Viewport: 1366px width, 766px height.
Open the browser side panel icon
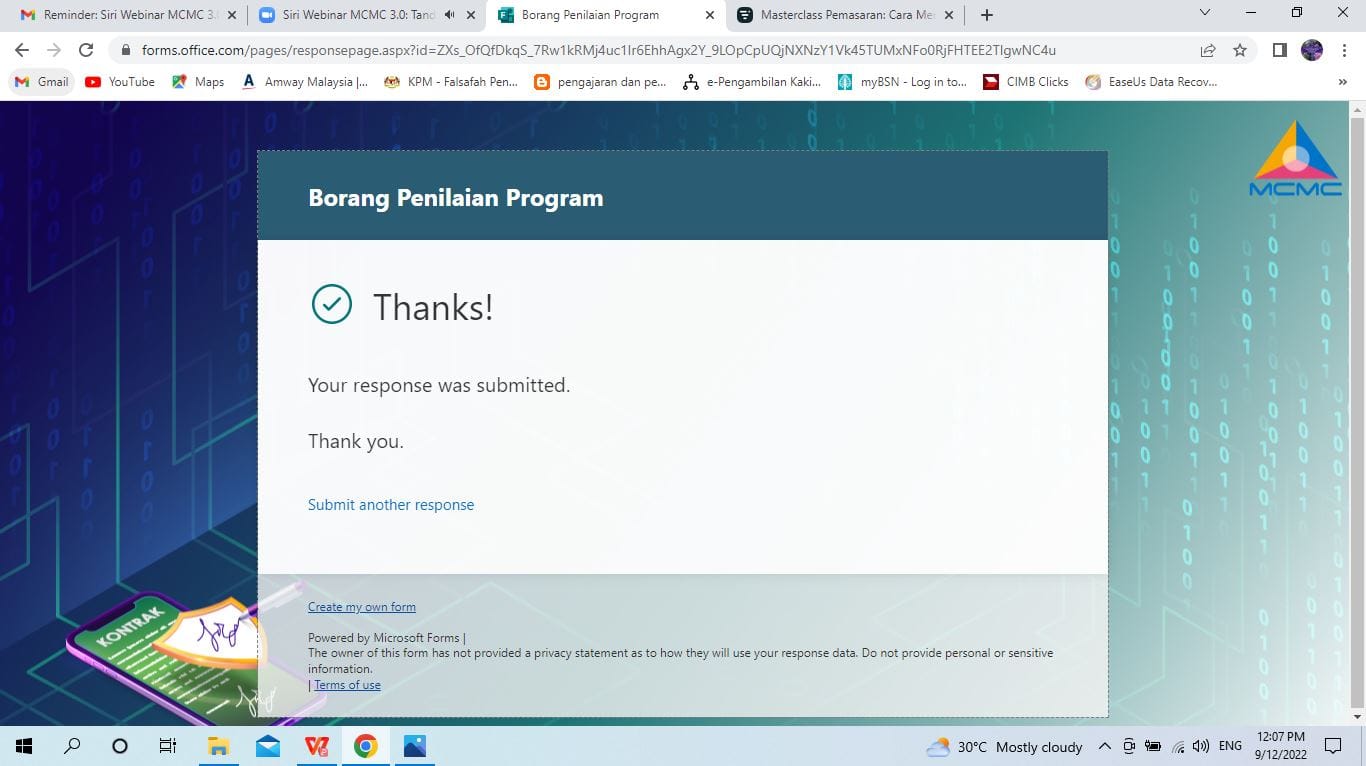[1279, 50]
